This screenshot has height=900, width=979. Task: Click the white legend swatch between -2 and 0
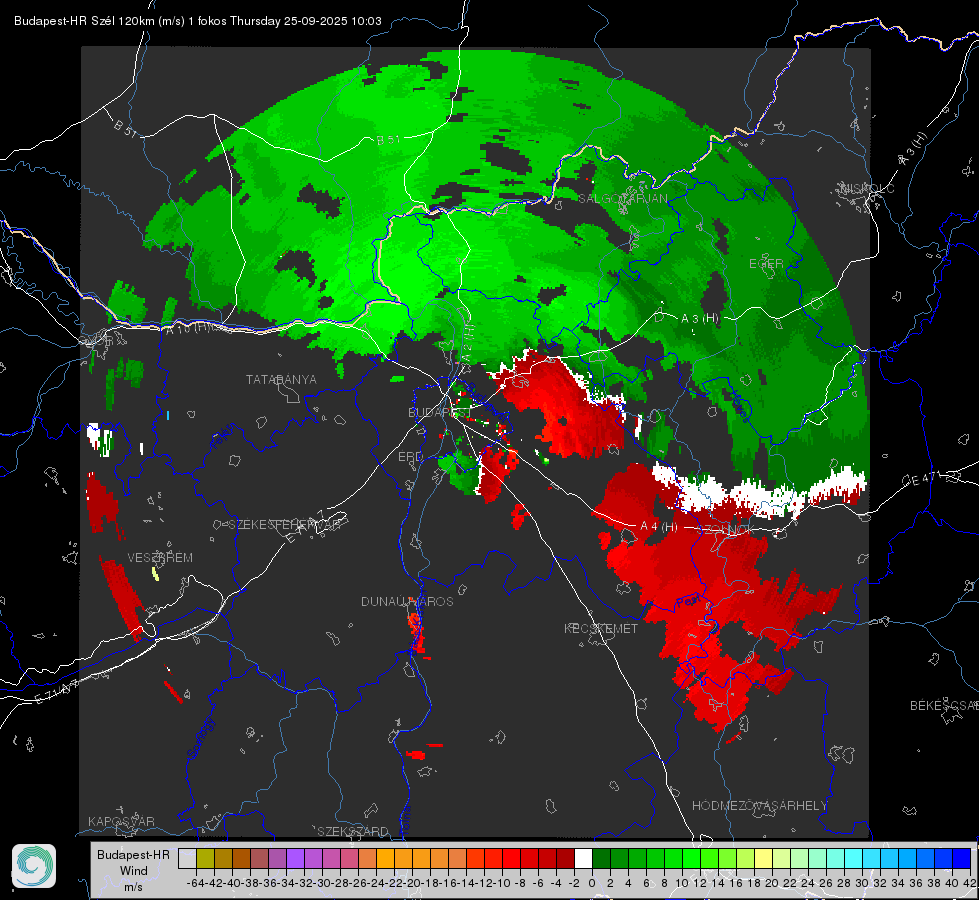point(583,858)
